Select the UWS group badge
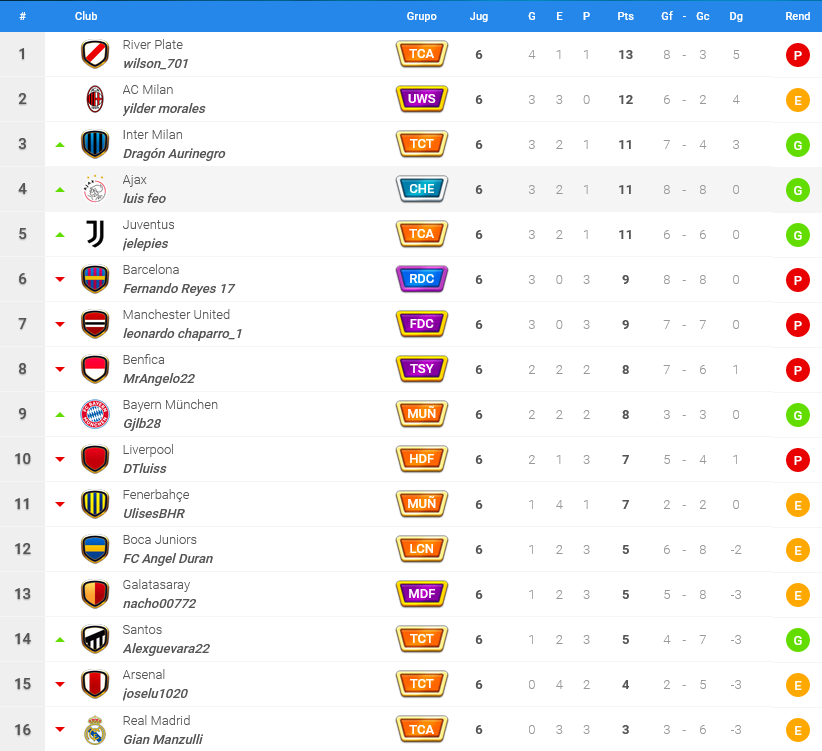The image size is (822, 751). tap(421, 99)
